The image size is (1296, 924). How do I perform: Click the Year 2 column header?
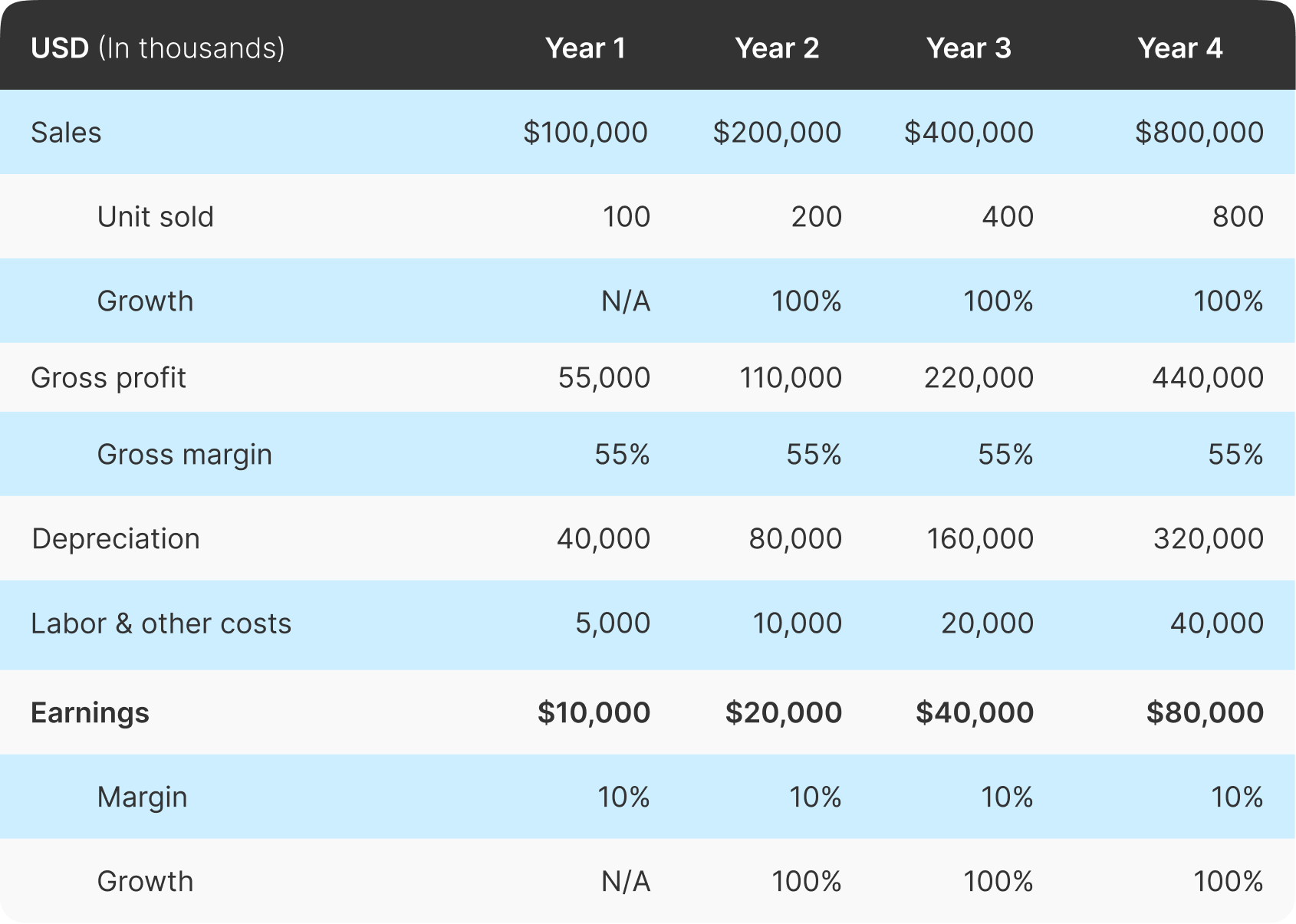click(777, 48)
